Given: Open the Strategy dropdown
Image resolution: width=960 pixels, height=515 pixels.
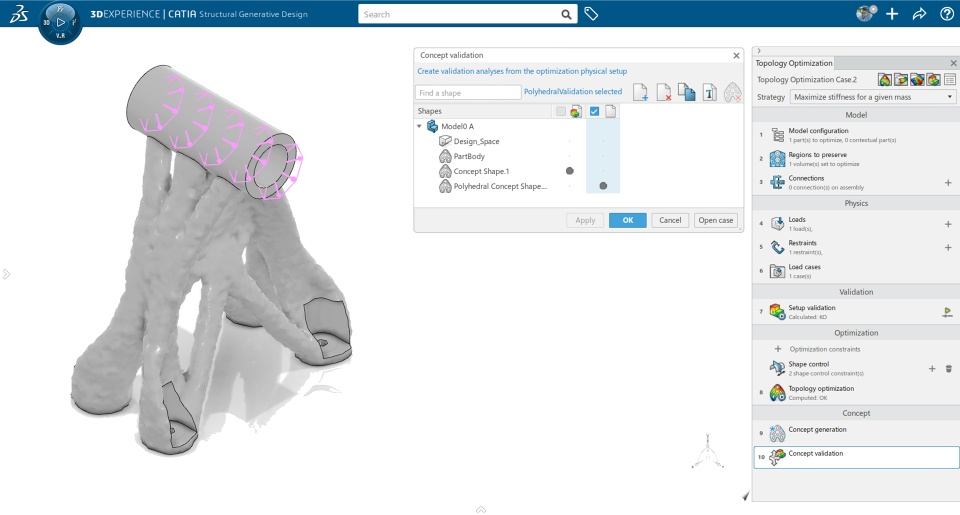Looking at the screenshot, I should (x=872, y=97).
